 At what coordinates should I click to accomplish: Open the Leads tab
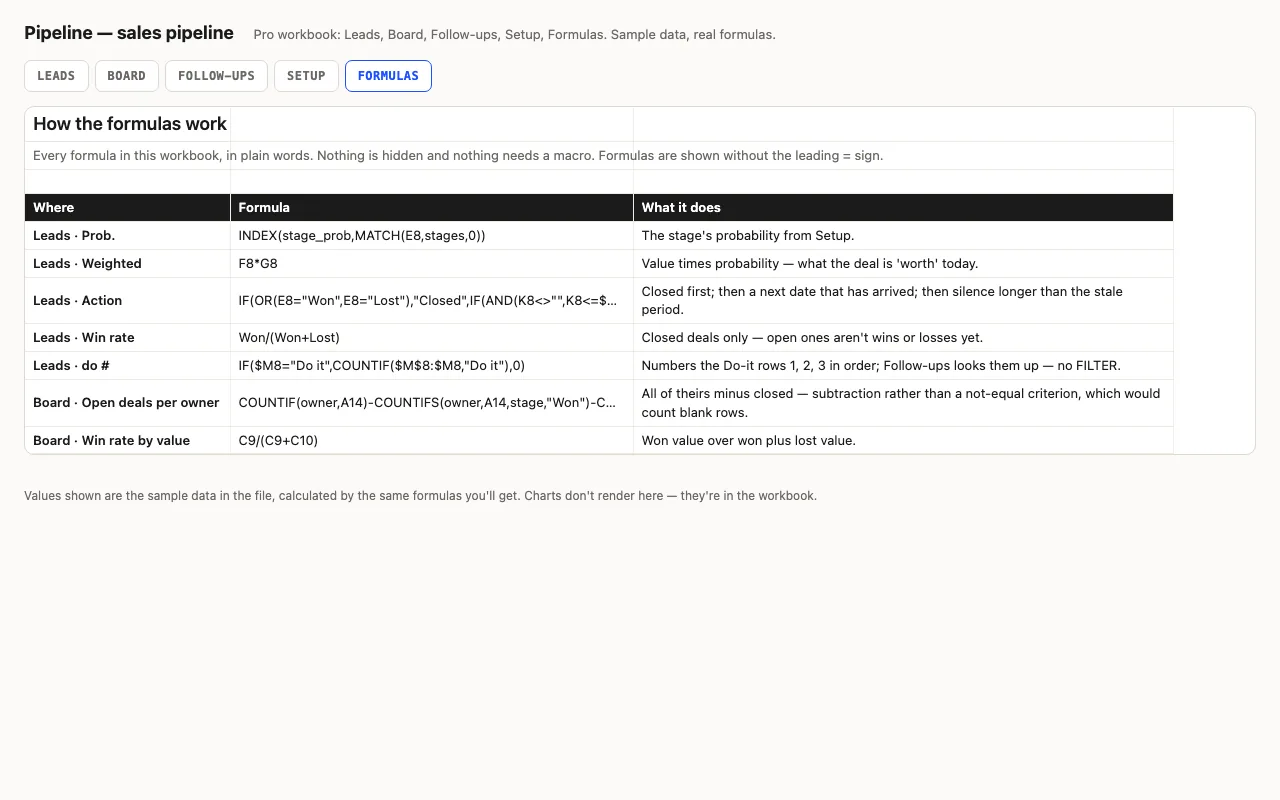pos(56,76)
